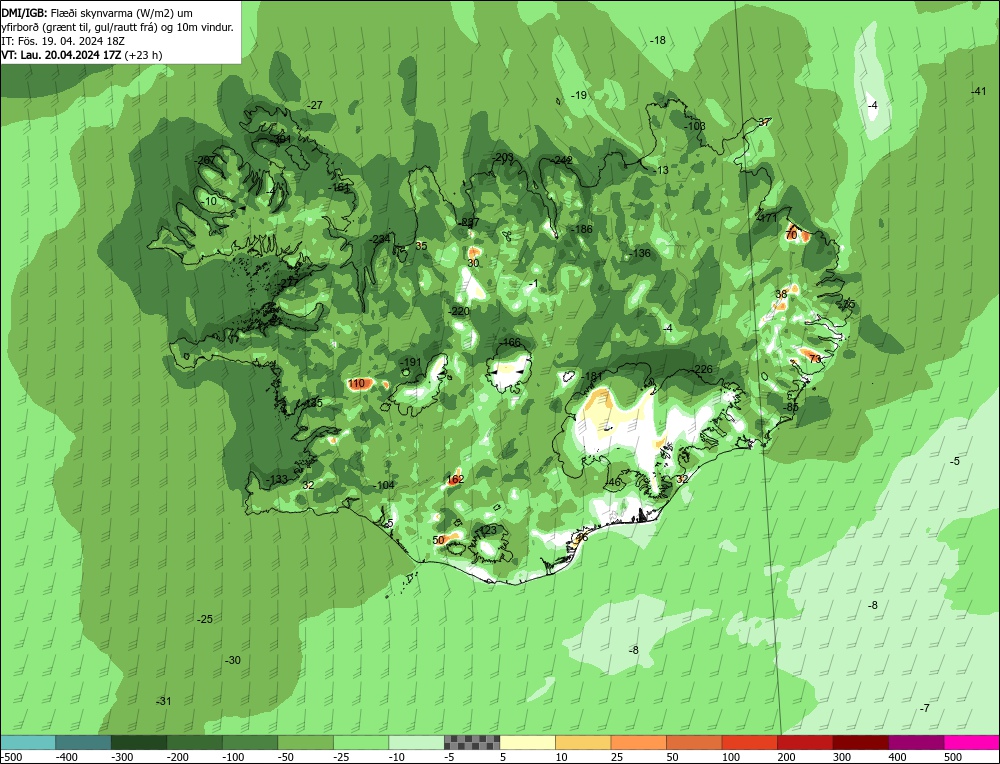The height and width of the screenshot is (764, 1000).
Task: Click the '-203' value on the north coast
Action: click(x=503, y=157)
